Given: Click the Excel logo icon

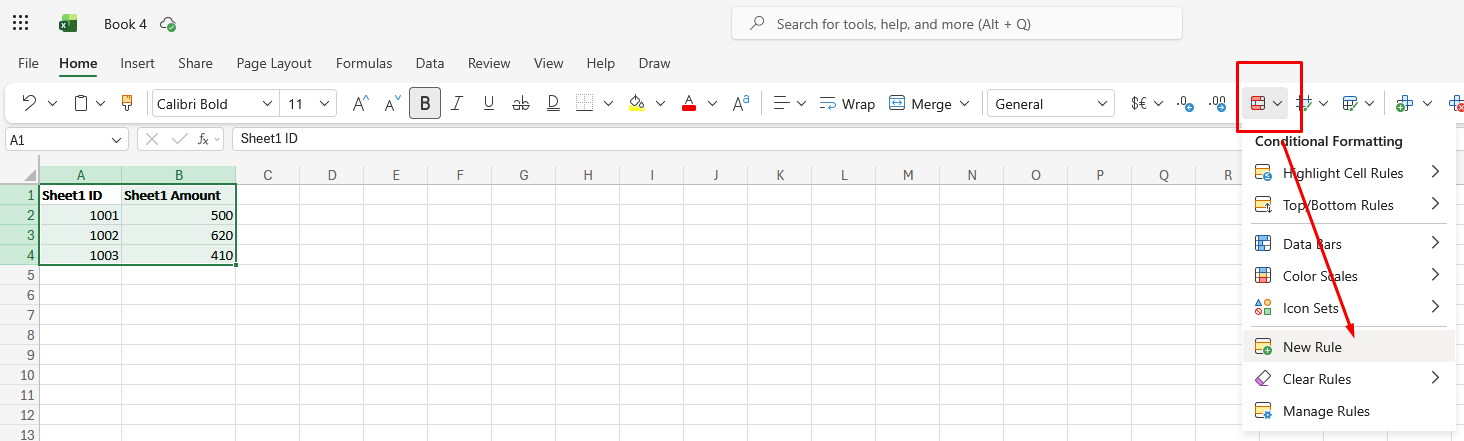Looking at the screenshot, I should coord(68,23).
